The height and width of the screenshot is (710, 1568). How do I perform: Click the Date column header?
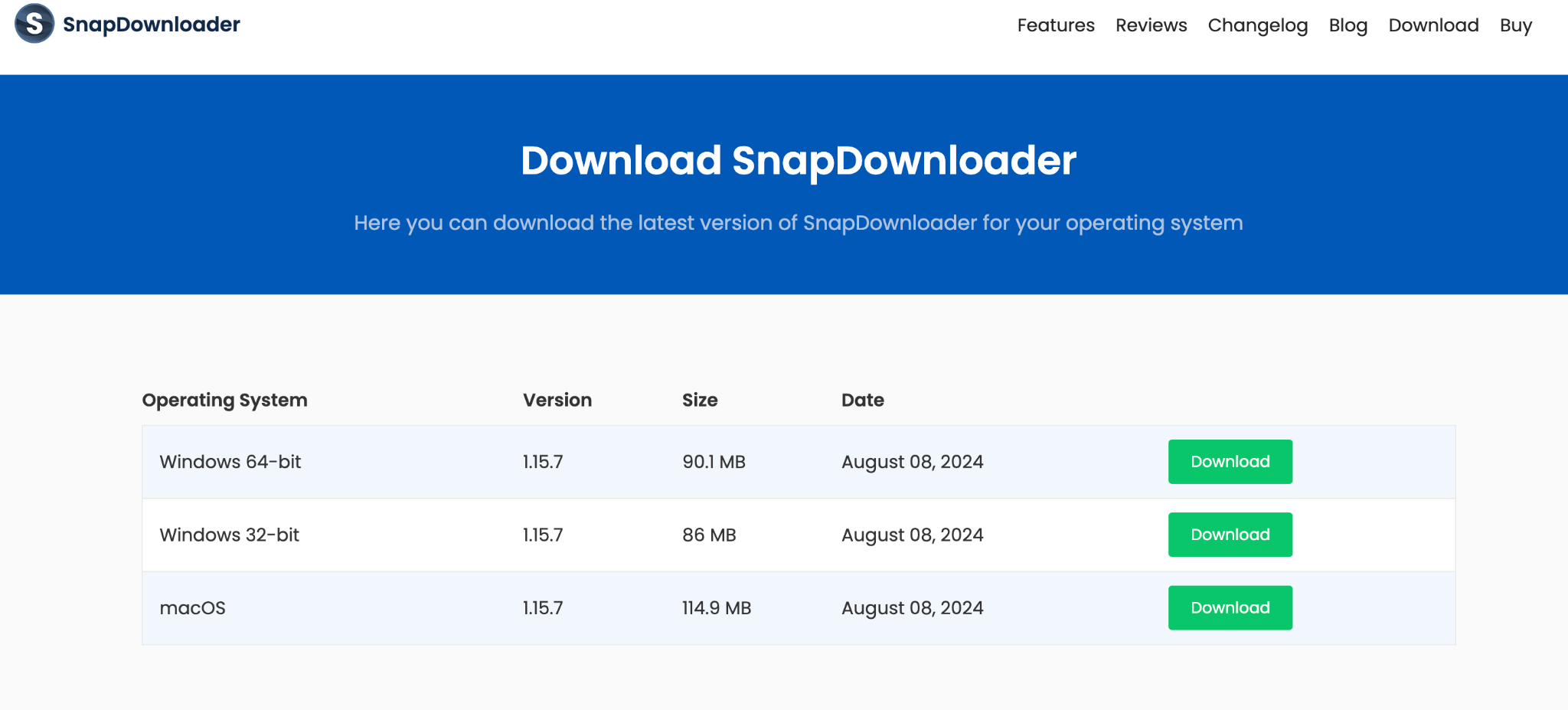click(x=863, y=400)
